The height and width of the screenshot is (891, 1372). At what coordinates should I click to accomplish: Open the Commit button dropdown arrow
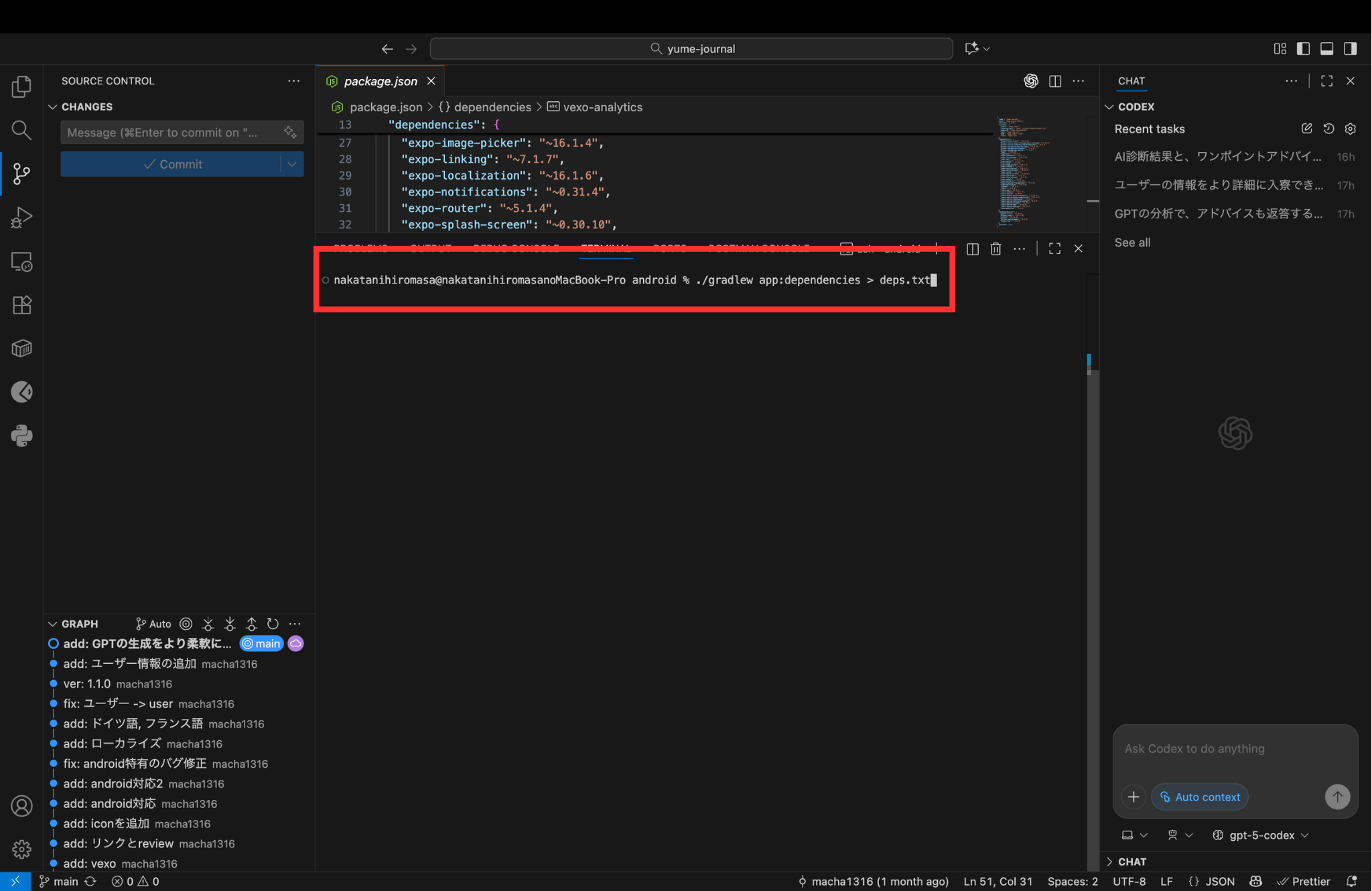(292, 164)
